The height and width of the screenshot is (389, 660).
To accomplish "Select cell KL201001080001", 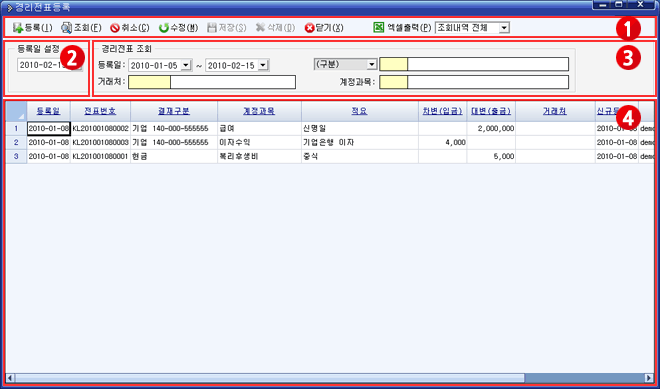I will (x=100, y=156).
